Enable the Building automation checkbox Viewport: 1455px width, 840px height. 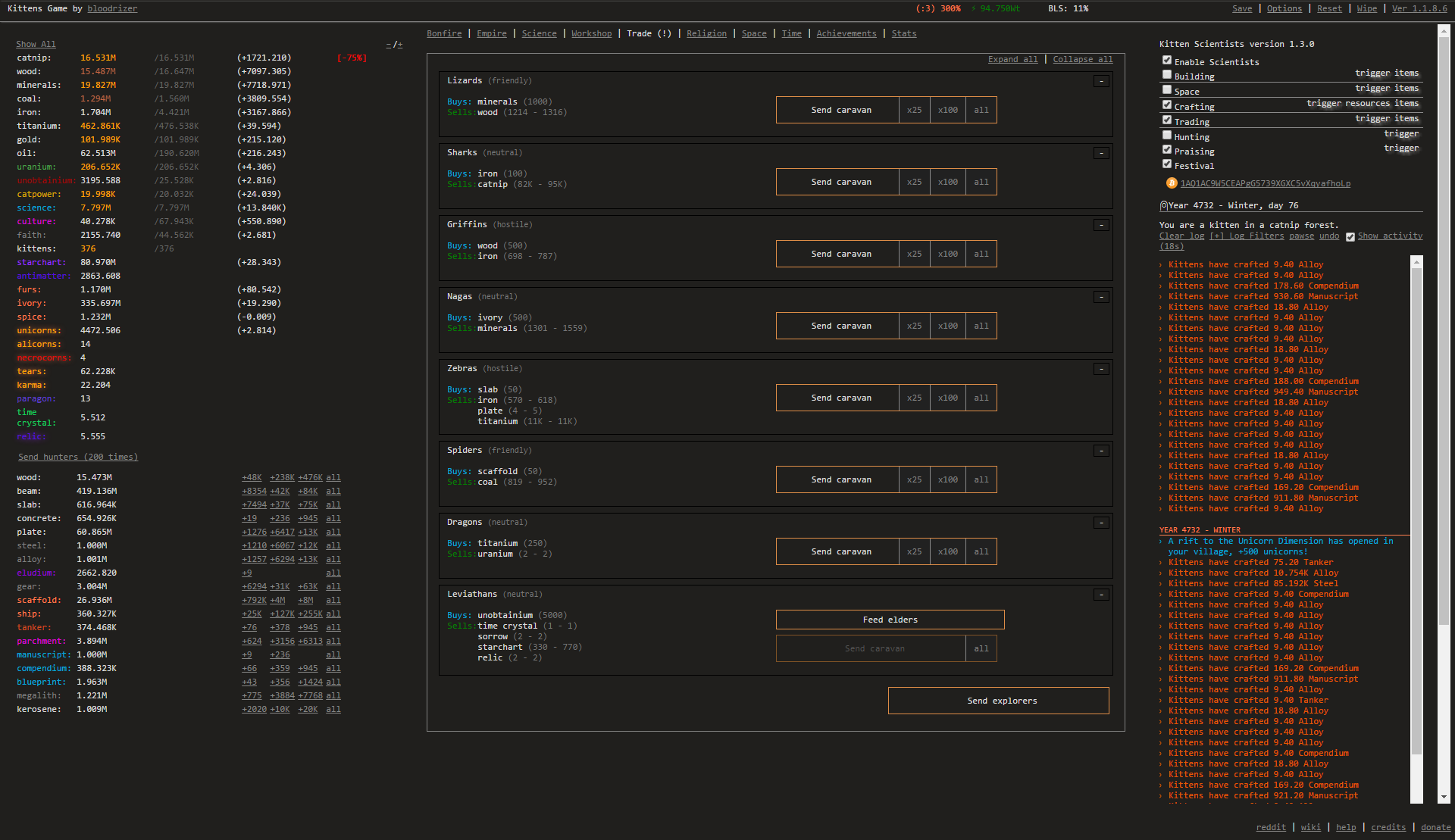coord(1167,75)
